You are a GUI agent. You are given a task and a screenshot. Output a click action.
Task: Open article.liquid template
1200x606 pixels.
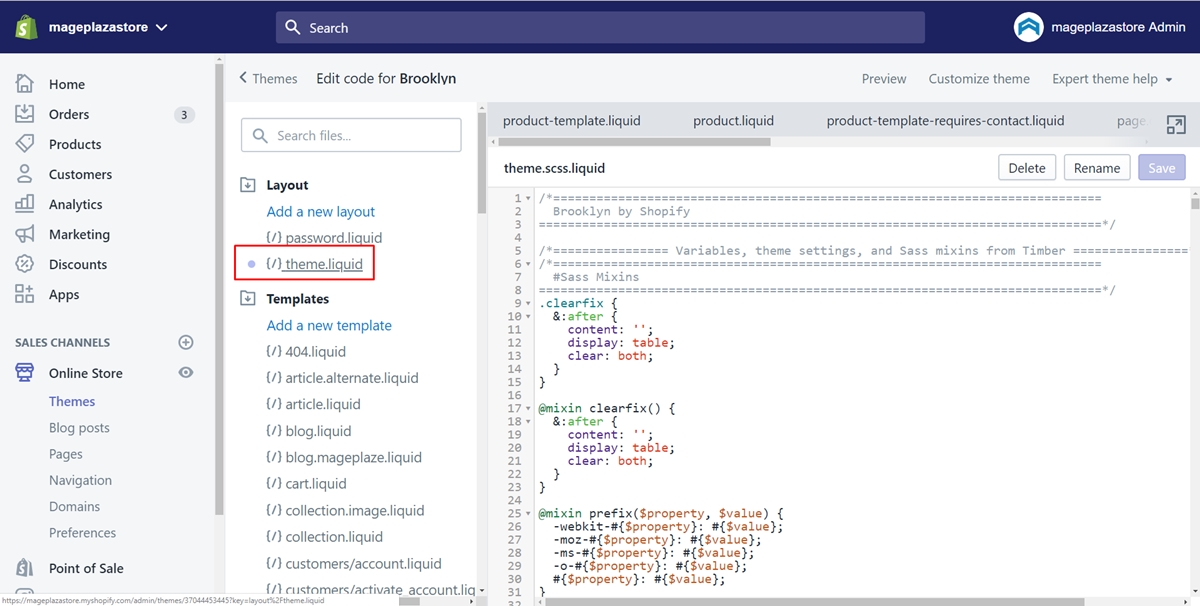313,404
